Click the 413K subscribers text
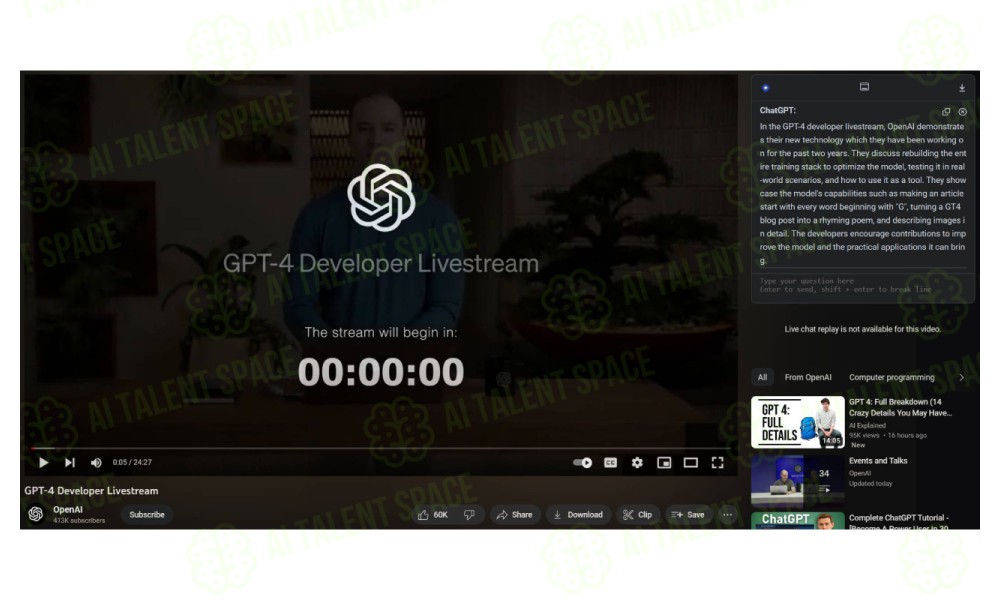The width and height of the screenshot is (1000, 600). coord(79,521)
